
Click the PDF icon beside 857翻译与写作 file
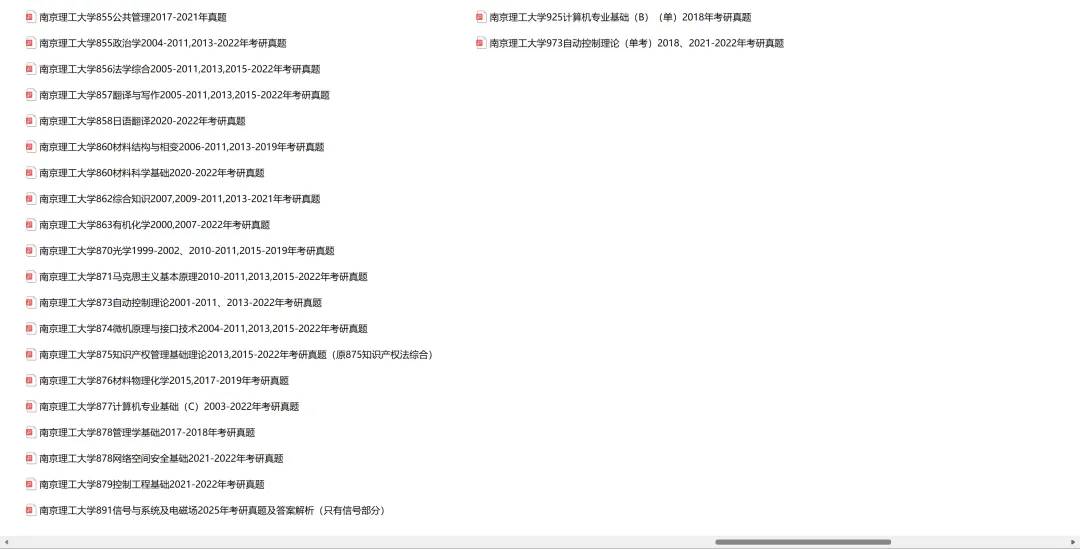click(x=30, y=94)
